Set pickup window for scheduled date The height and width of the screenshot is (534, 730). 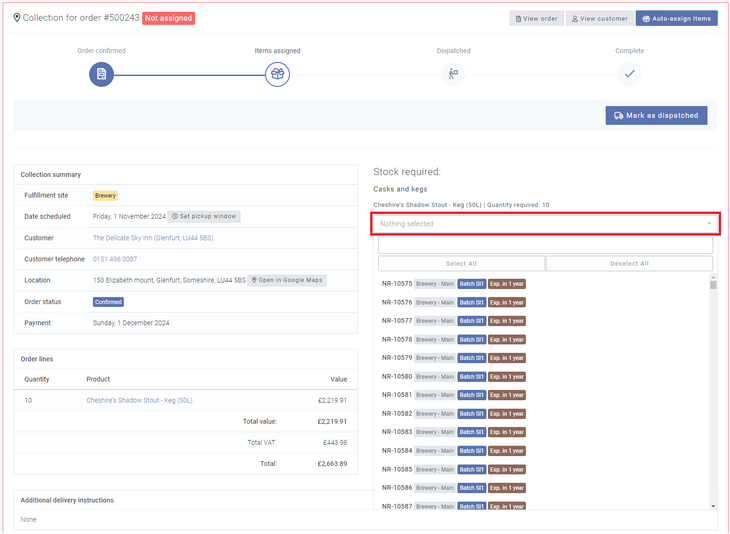point(204,216)
